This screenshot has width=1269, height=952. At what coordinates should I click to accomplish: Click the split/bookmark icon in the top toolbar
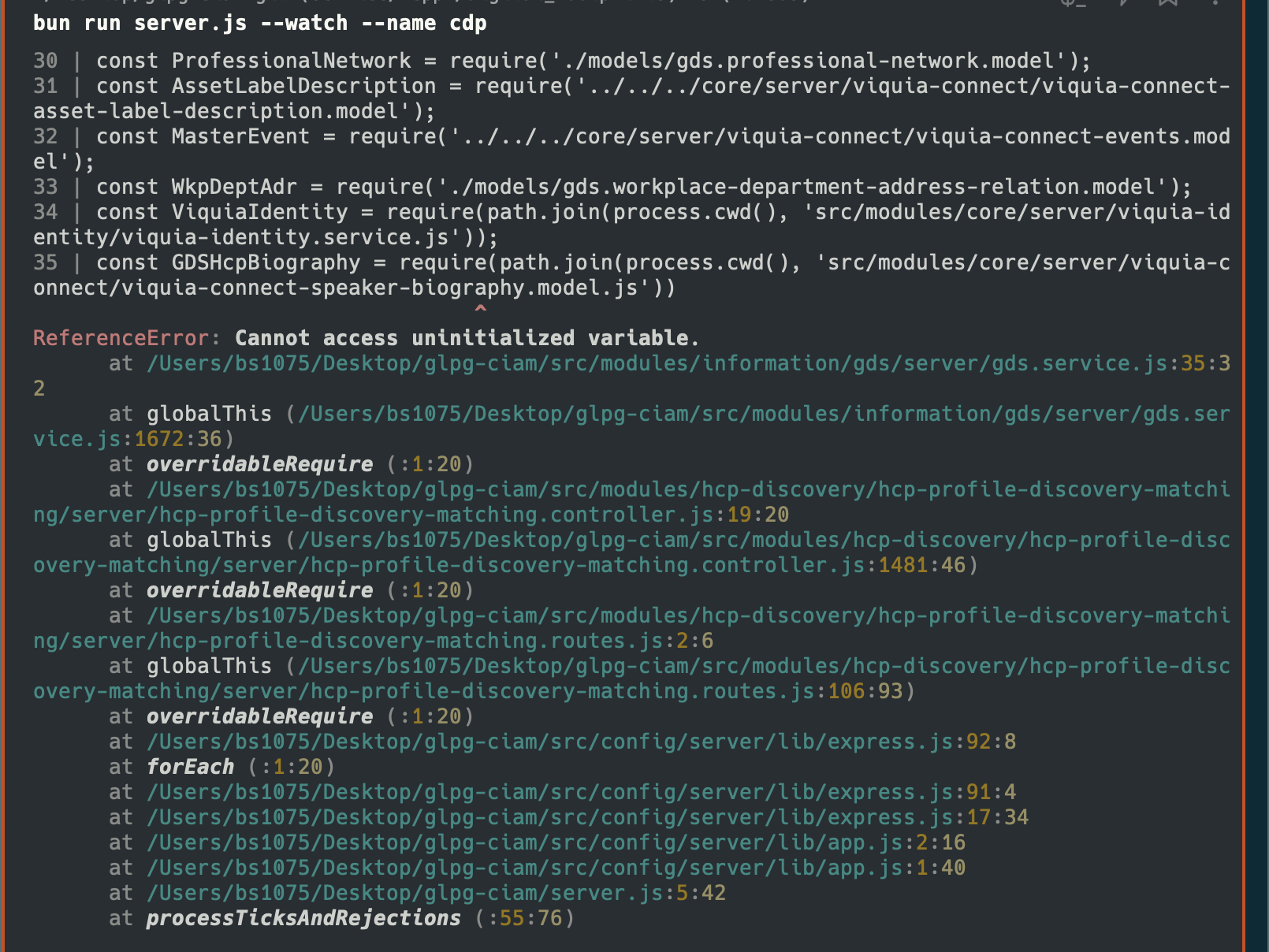[x=1167, y=4]
